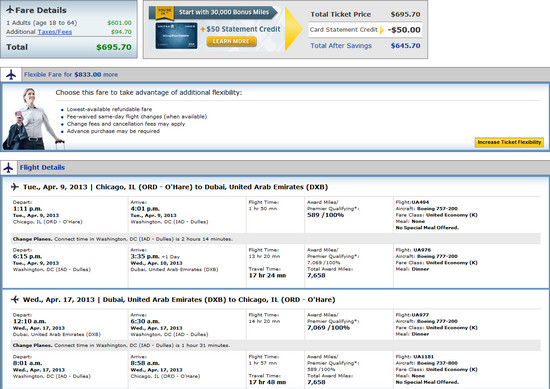Click Increase Ticket Flexibility button
This screenshot has height=389, width=550.
[509, 142]
